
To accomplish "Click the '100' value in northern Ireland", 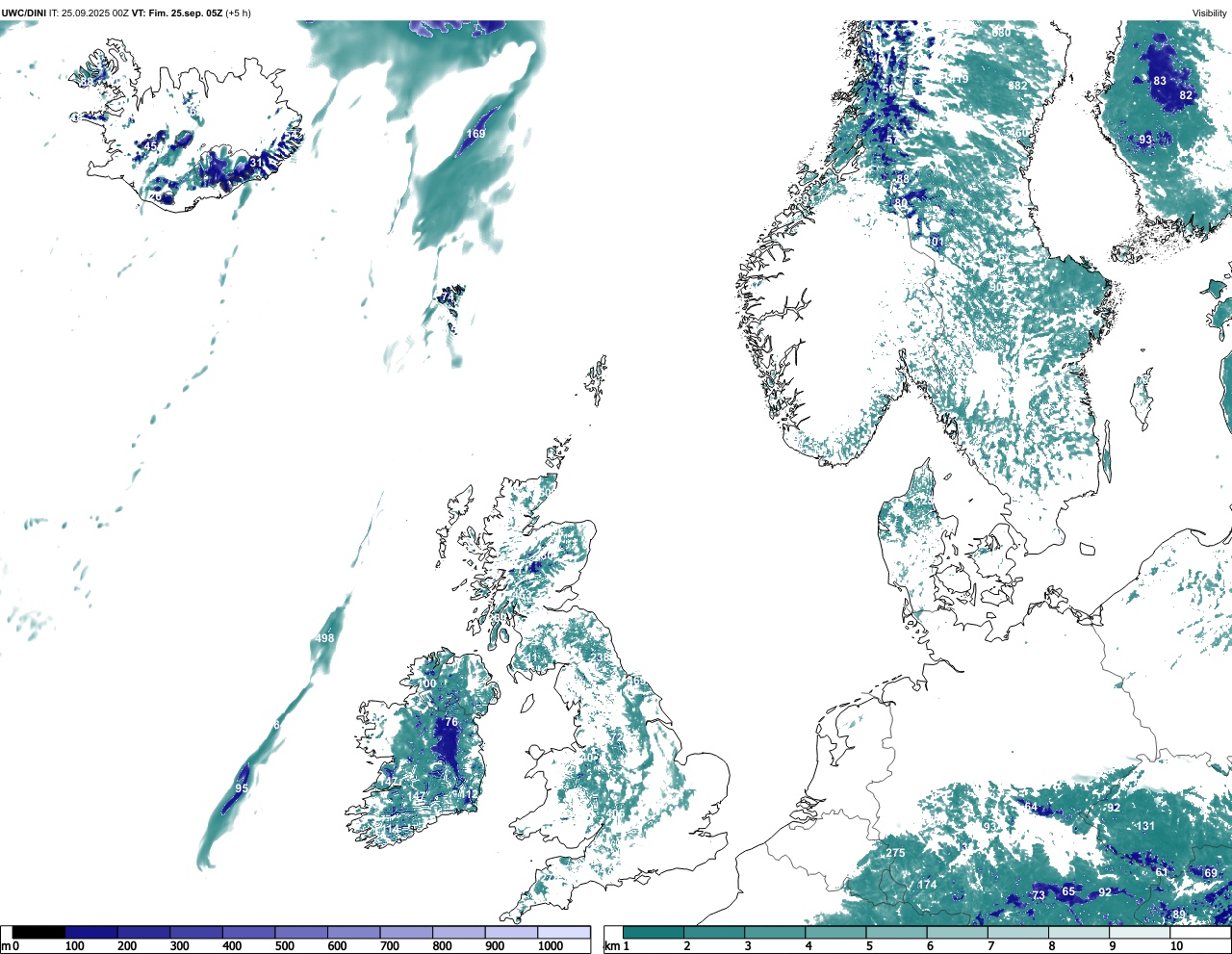I will tap(427, 683).
